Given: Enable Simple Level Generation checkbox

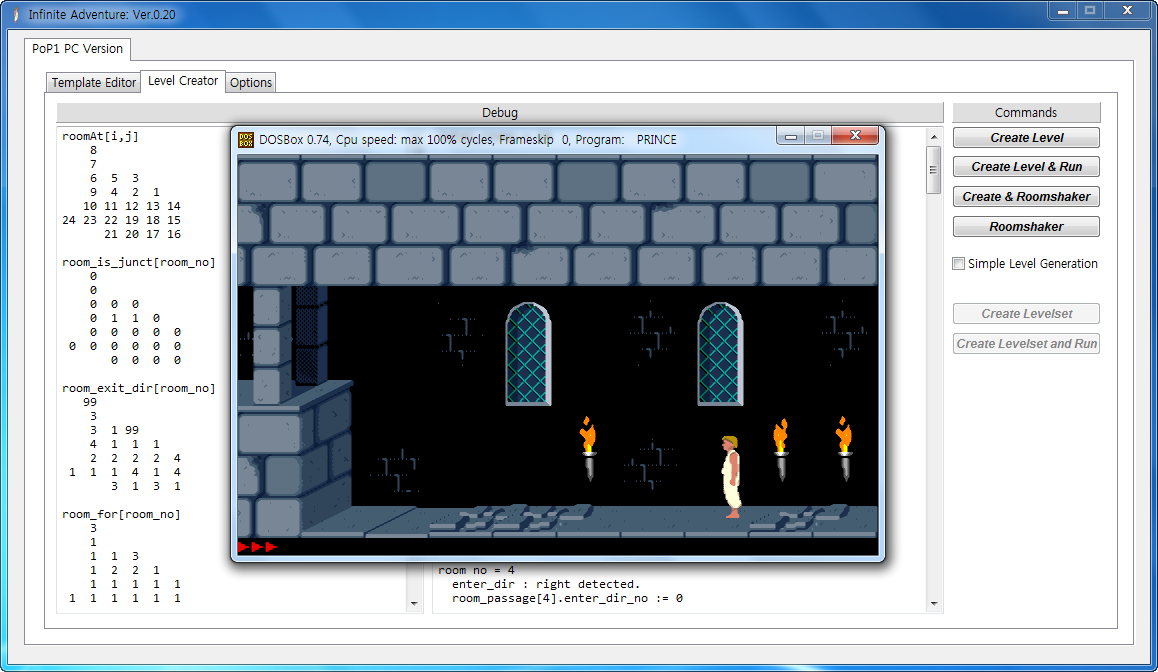Looking at the screenshot, I should [959, 264].
